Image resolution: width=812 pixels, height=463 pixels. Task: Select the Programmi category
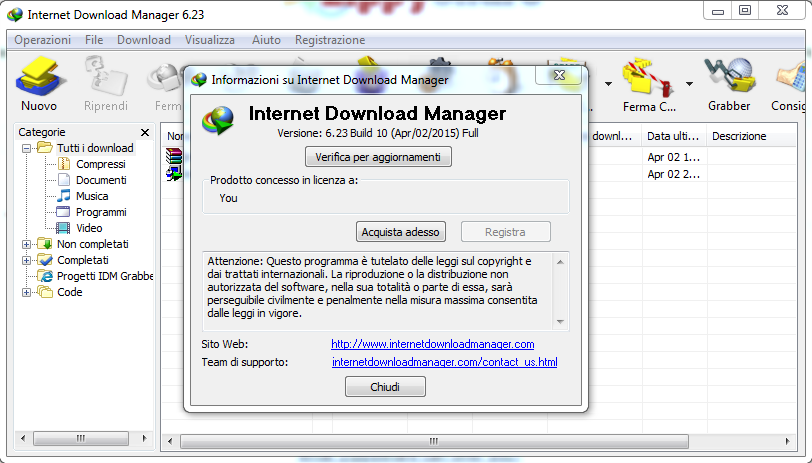pyautogui.click(x=101, y=212)
